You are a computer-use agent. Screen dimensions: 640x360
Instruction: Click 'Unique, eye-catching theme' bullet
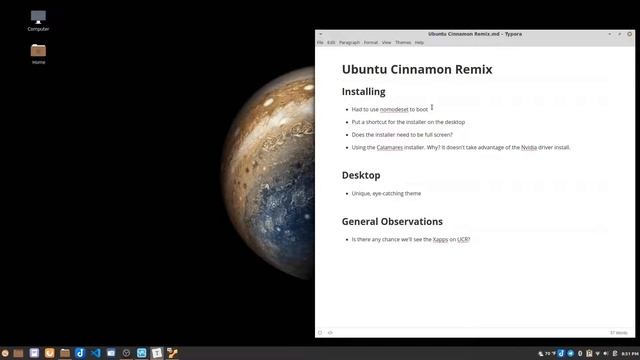386,193
